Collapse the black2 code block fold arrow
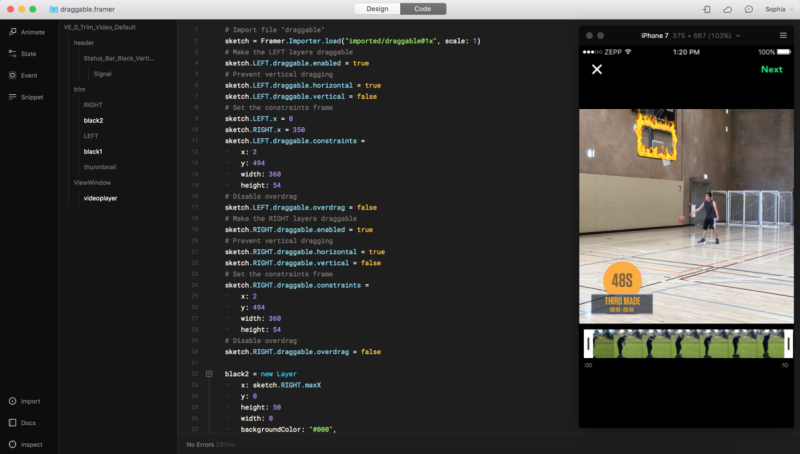This screenshot has height=454, width=800. [x=209, y=373]
